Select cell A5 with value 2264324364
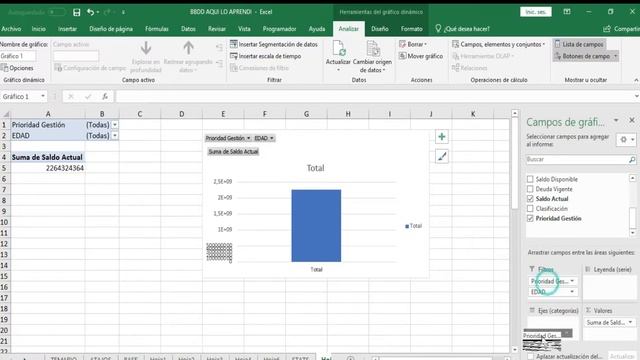 pyautogui.click(x=48, y=168)
